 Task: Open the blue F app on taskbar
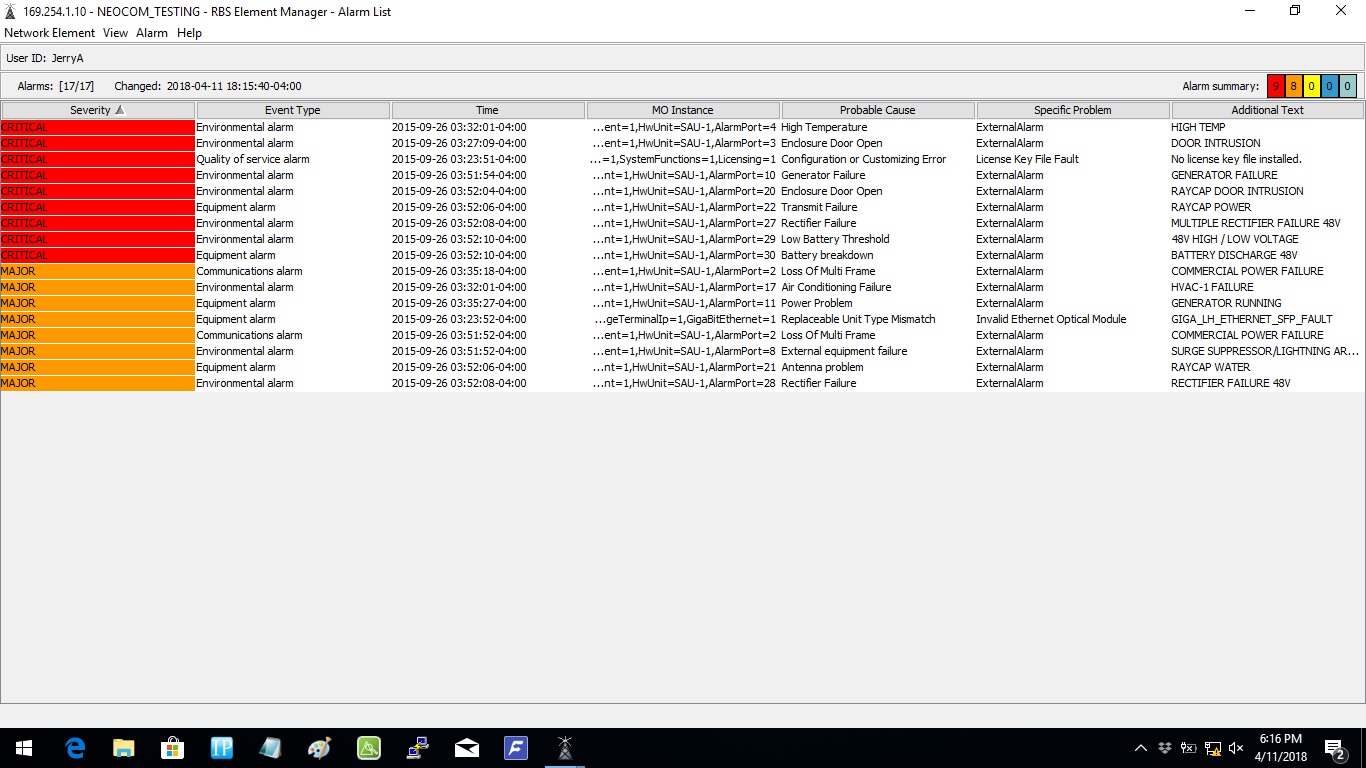pos(516,748)
